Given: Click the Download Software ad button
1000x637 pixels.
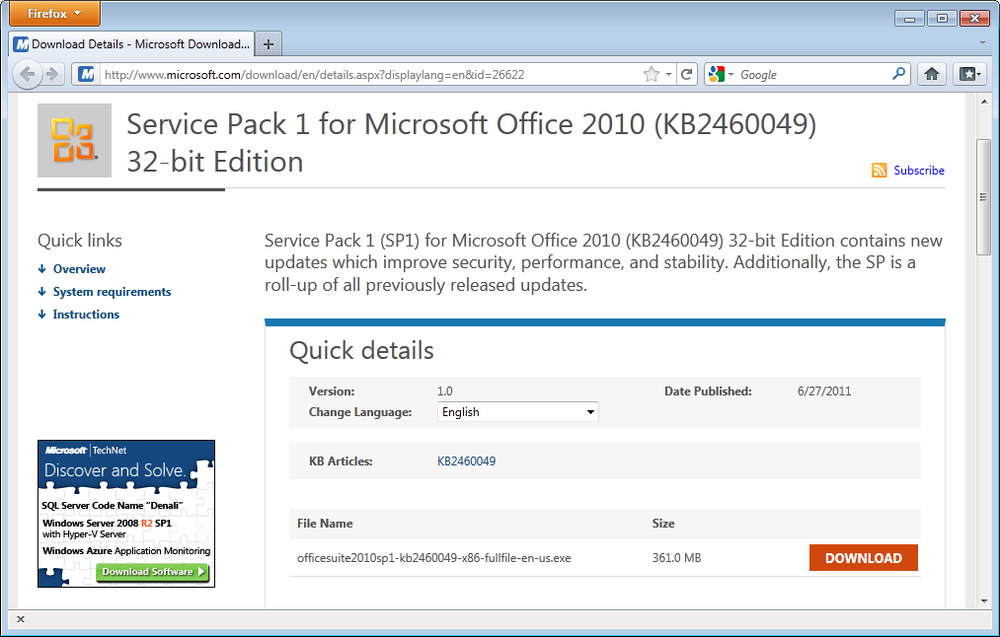Looking at the screenshot, I should click(152, 571).
